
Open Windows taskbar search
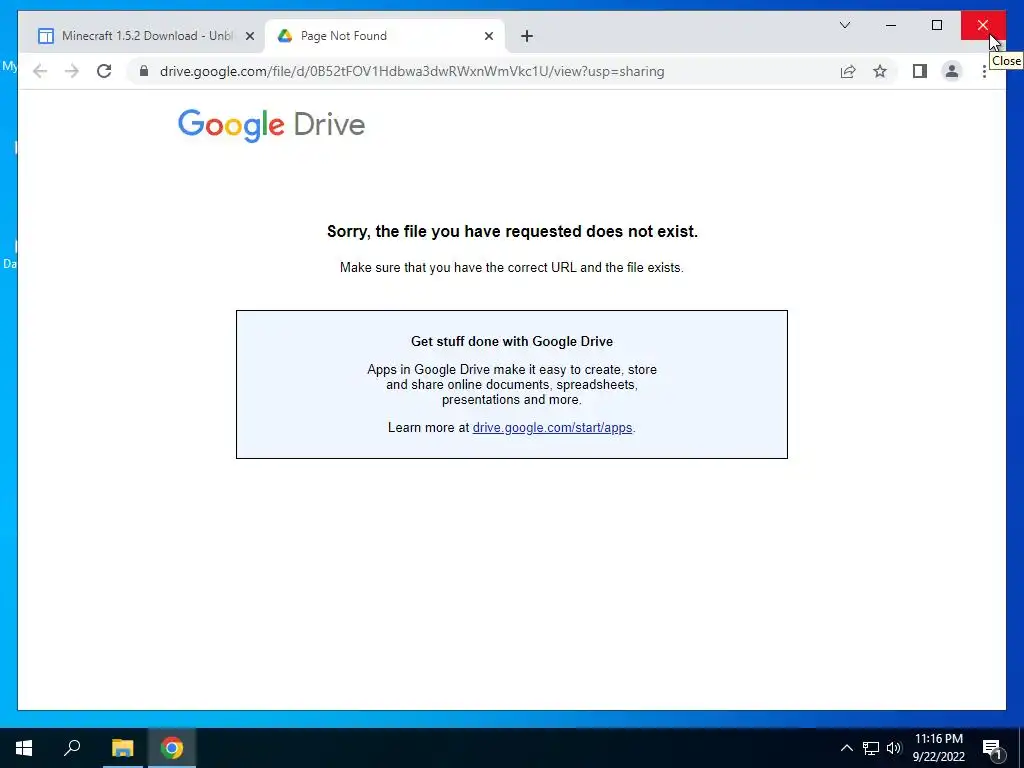(x=72, y=748)
